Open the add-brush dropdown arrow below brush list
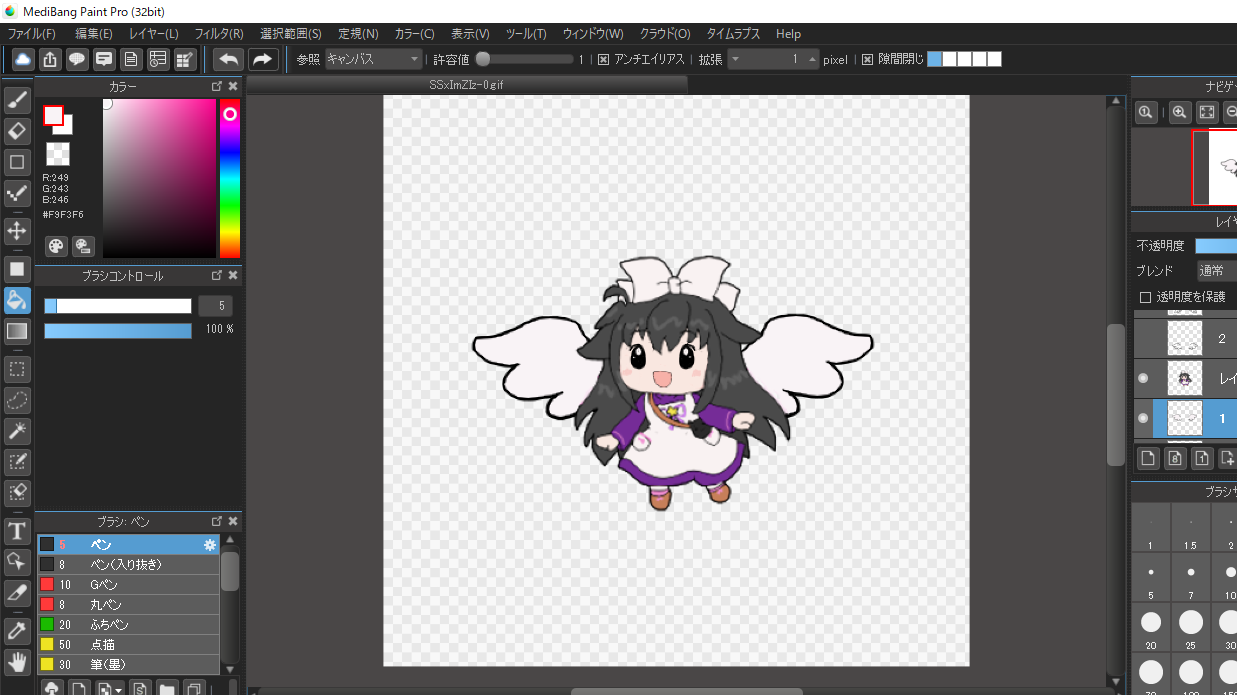The width and height of the screenshot is (1237, 695). 119,689
